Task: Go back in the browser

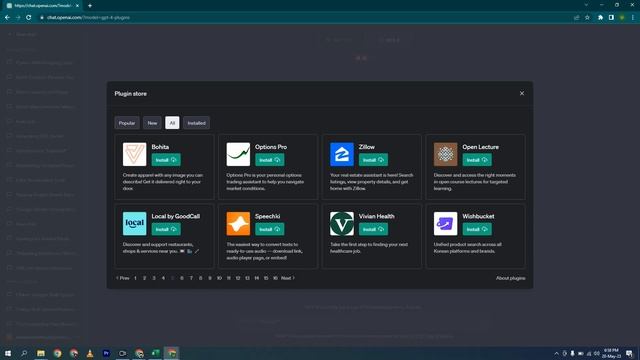Action: point(7,18)
